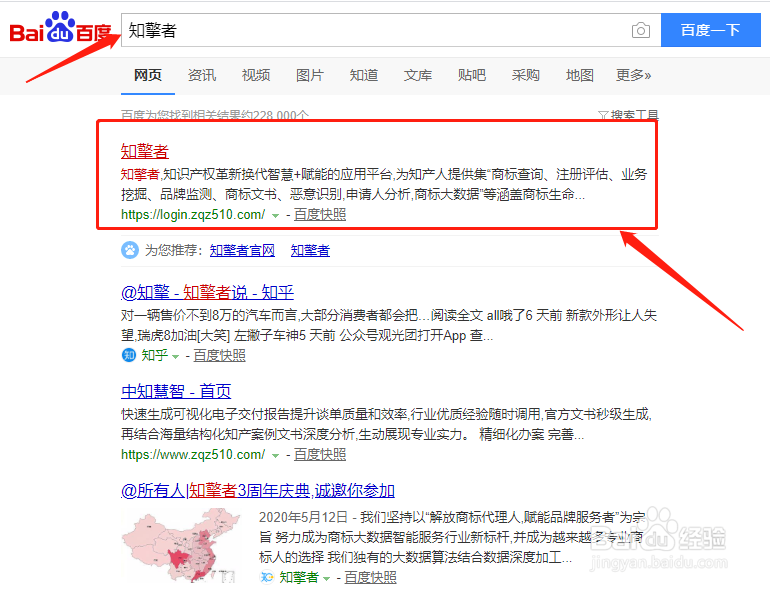Switch to the 资讯 tab
770x589 pixels.
click(202, 75)
